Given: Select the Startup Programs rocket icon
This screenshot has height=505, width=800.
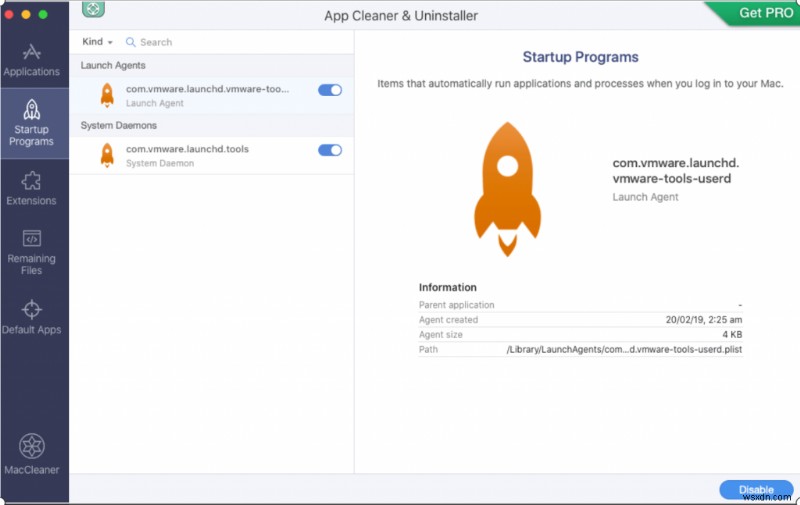Looking at the screenshot, I should pos(32,110).
